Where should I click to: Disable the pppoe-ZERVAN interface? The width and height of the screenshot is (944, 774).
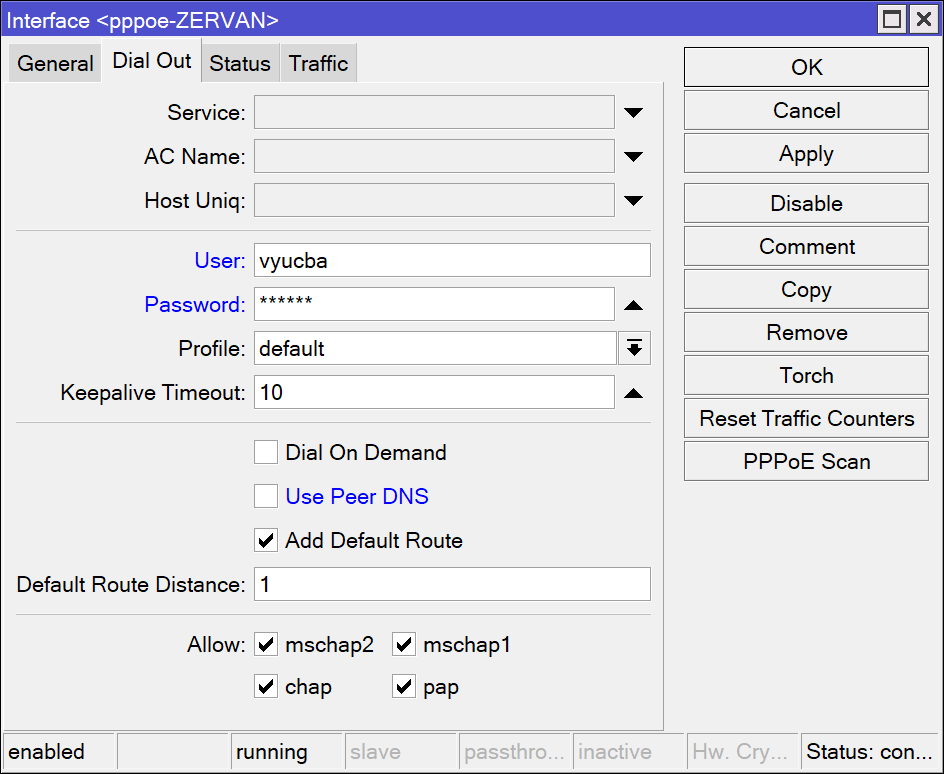805,203
